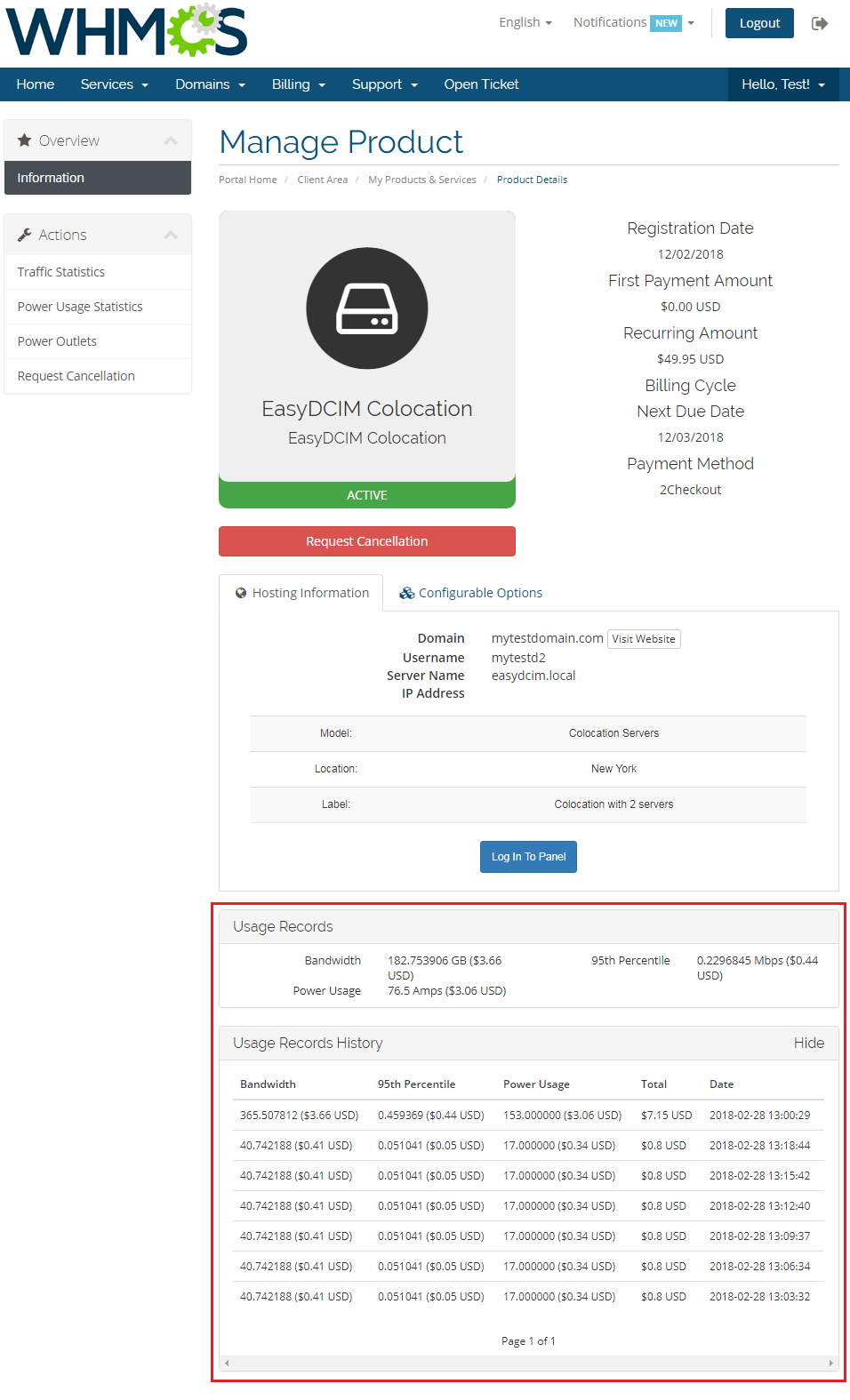This screenshot has width=850, height=1400.
Task: Open My Products & Services breadcrumb link
Action: click(x=422, y=180)
